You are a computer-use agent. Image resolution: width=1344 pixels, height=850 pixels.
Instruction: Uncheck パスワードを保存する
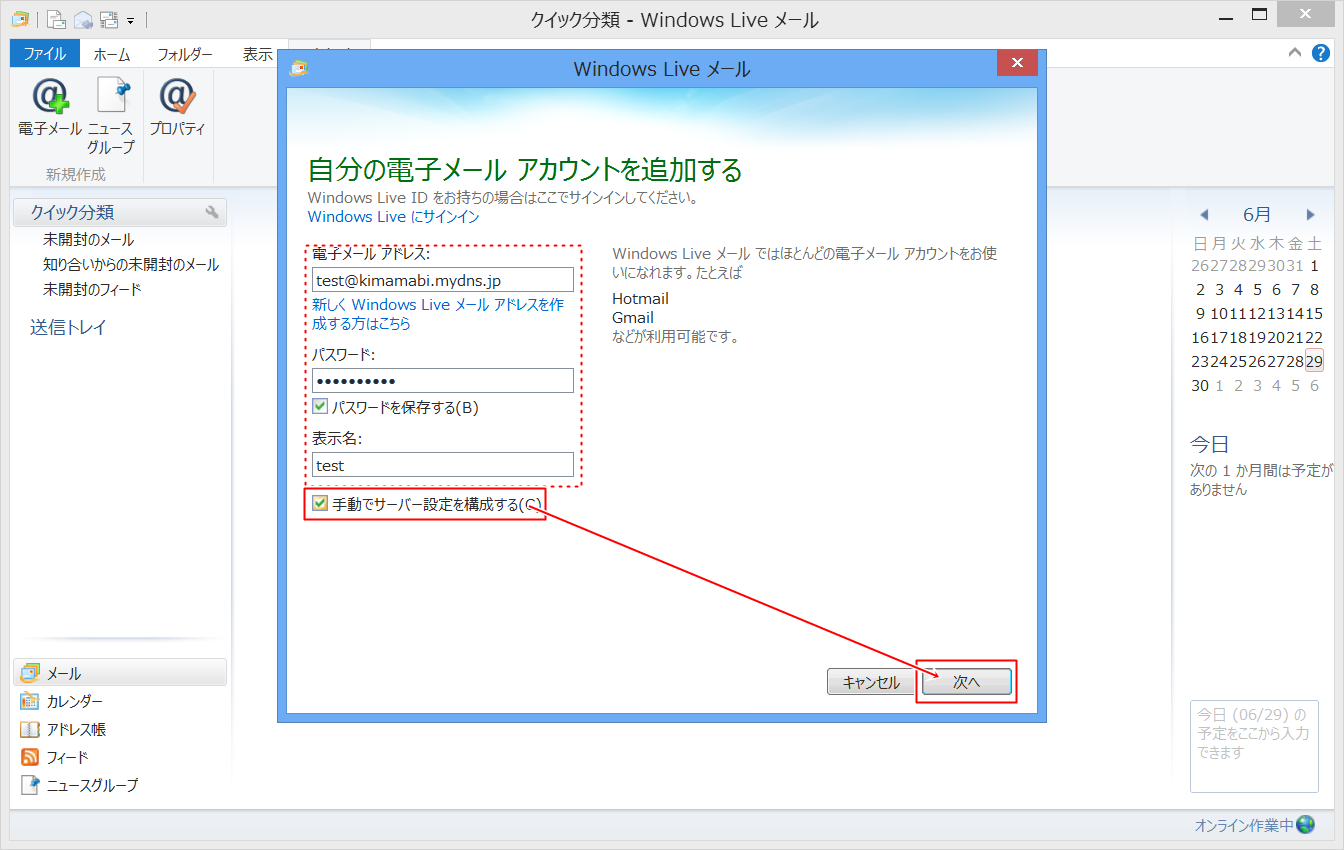click(320, 405)
